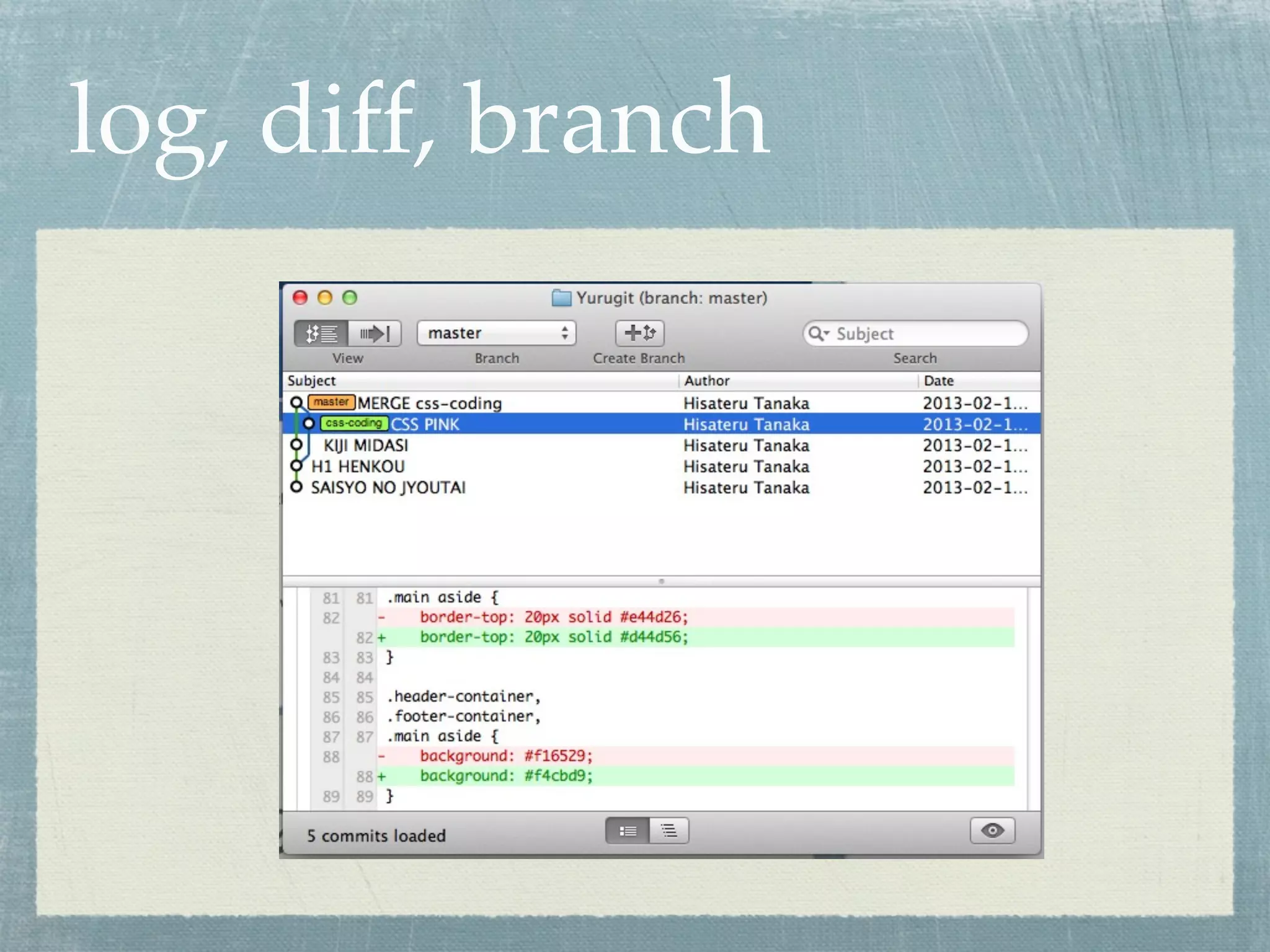Click the date of MERGE css-coding commit

(975, 403)
